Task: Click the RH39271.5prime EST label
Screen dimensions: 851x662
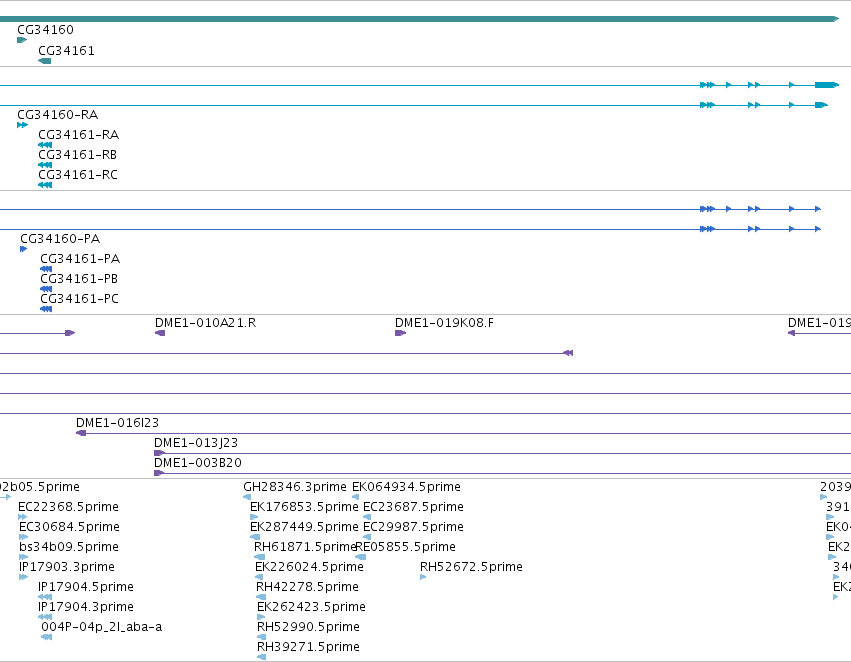Action: (x=308, y=648)
